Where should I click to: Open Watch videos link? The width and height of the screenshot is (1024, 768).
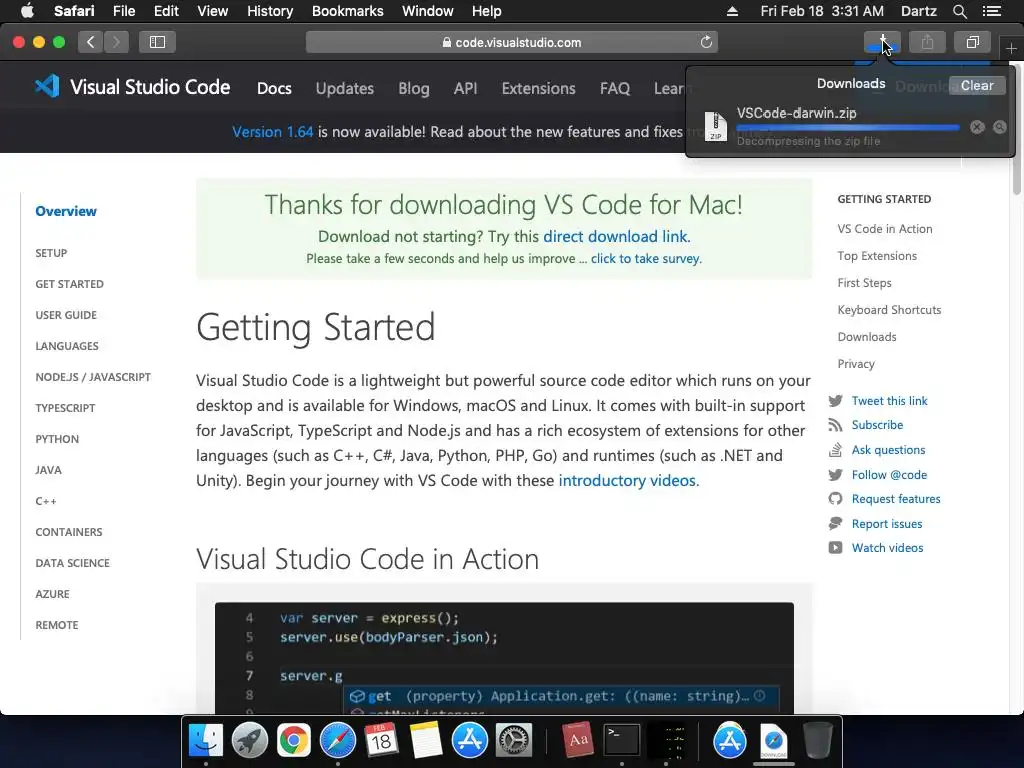coord(887,548)
